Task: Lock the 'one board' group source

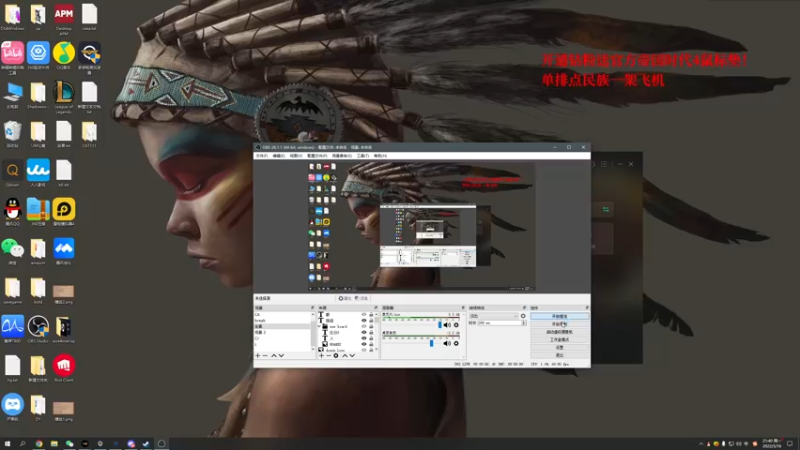Action: [x=371, y=327]
